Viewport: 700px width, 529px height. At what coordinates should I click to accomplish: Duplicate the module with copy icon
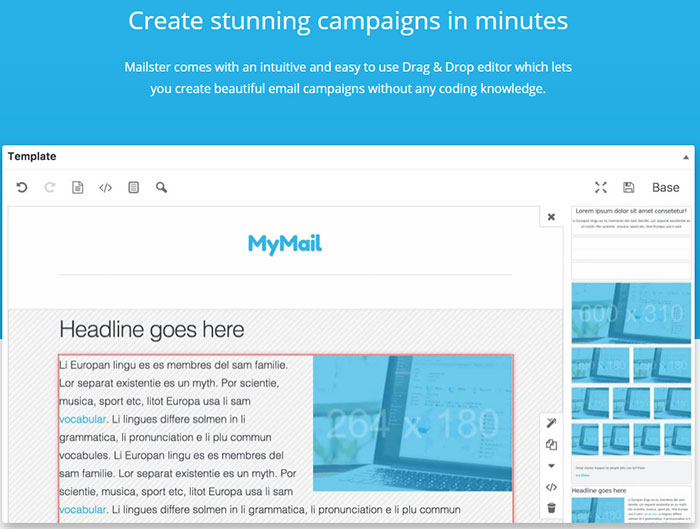click(551, 445)
